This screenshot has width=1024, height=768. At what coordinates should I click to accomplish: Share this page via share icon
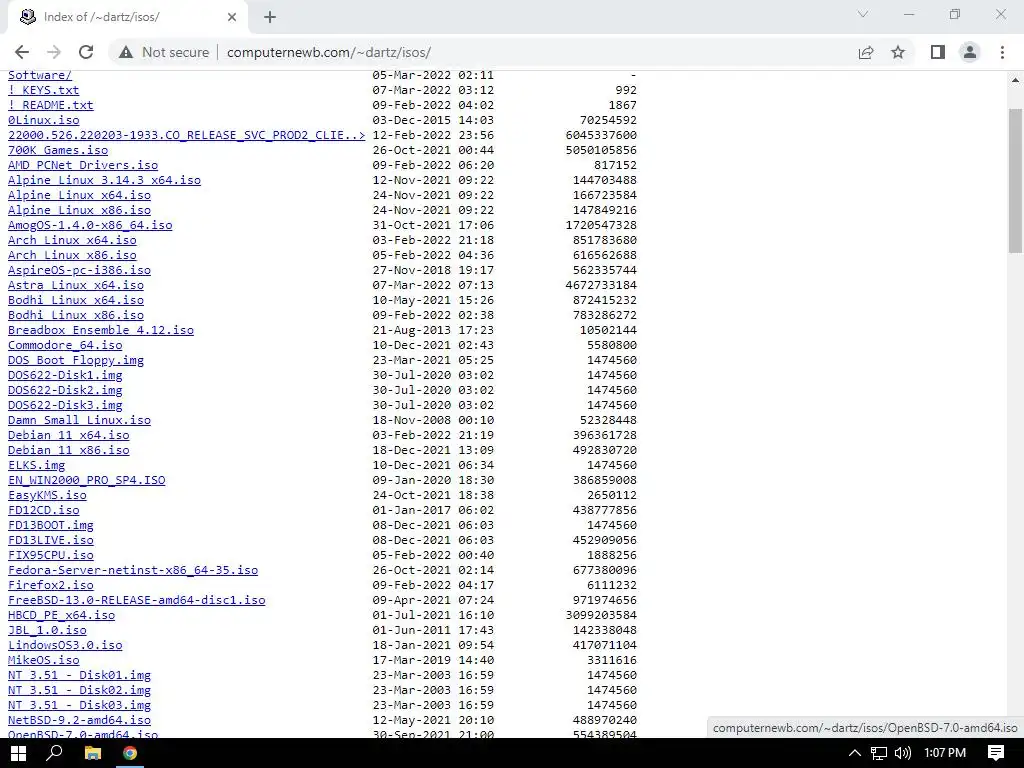click(x=866, y=52)
